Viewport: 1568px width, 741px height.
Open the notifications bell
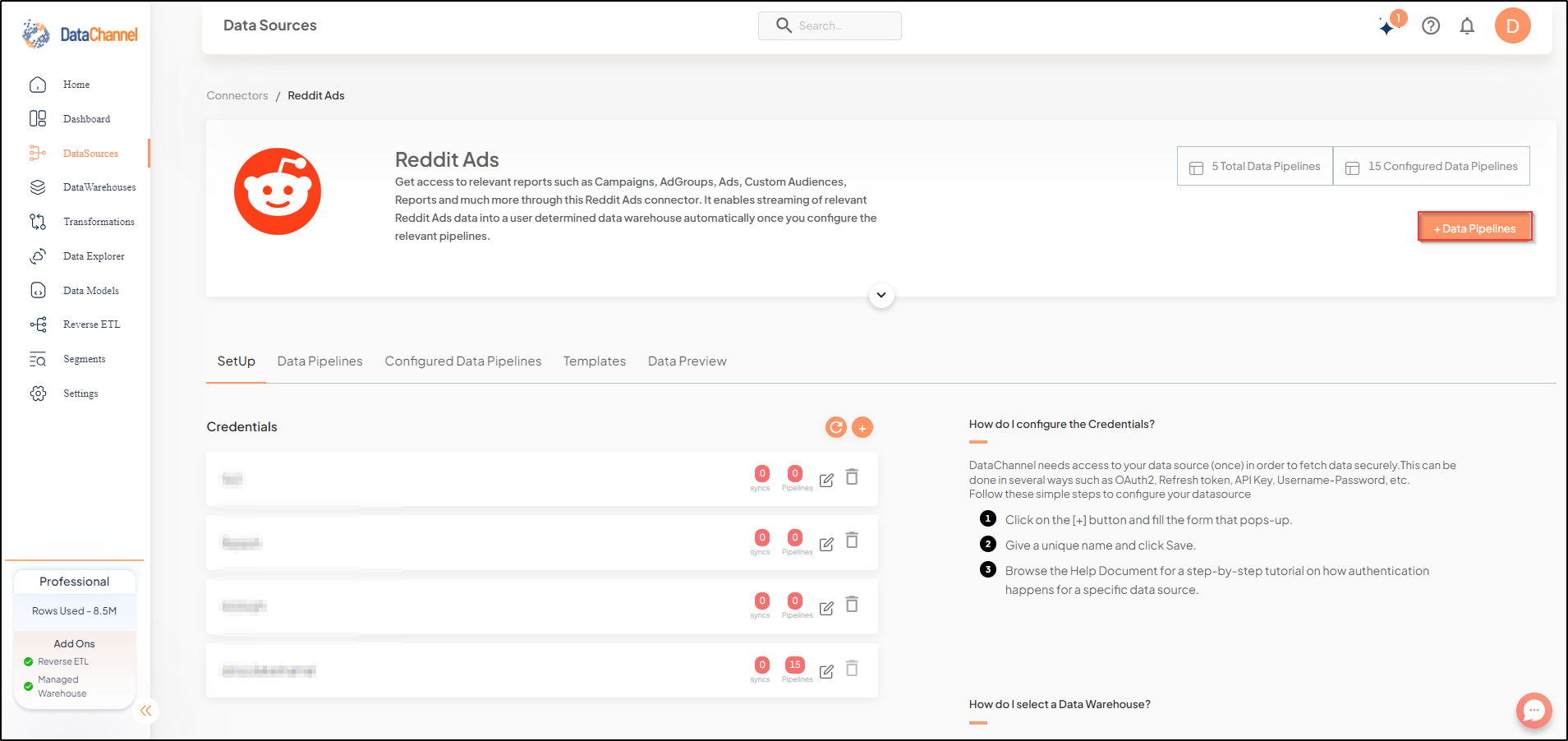point(1467,26)
